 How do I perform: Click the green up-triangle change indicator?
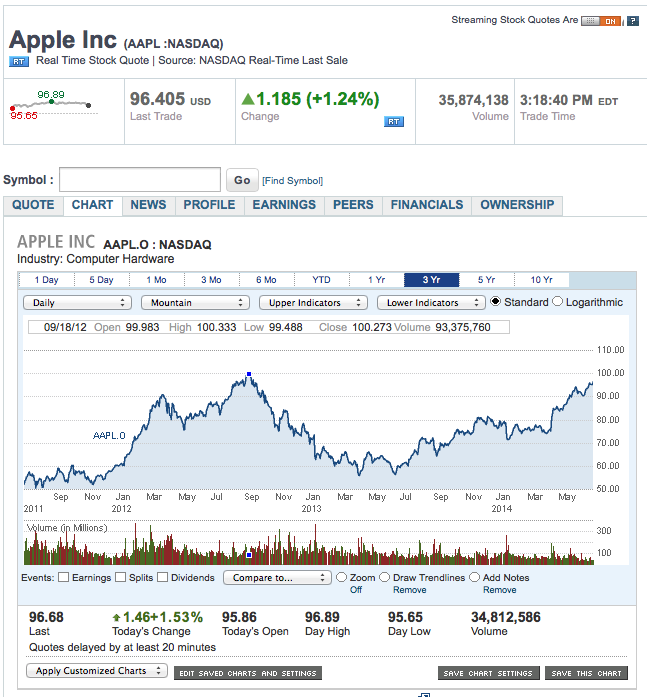[248, 99]
